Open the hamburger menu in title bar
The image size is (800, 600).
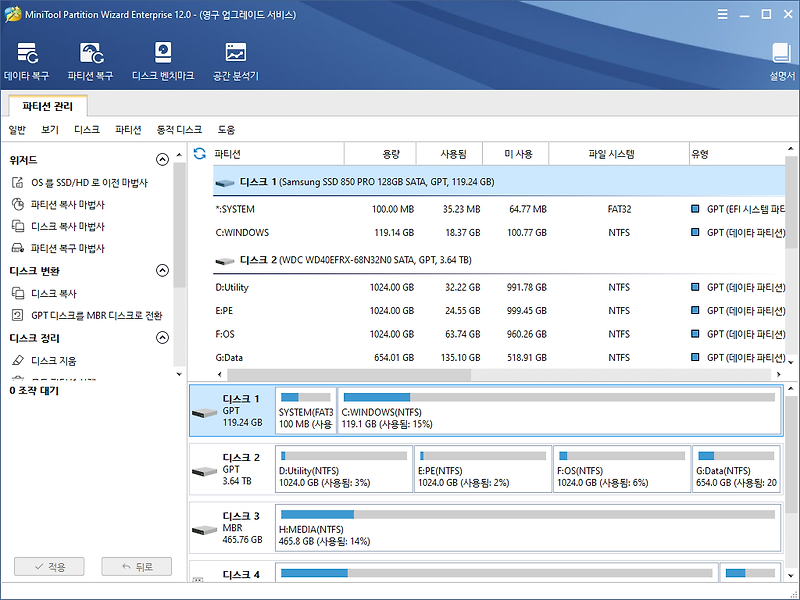(722, 14)
